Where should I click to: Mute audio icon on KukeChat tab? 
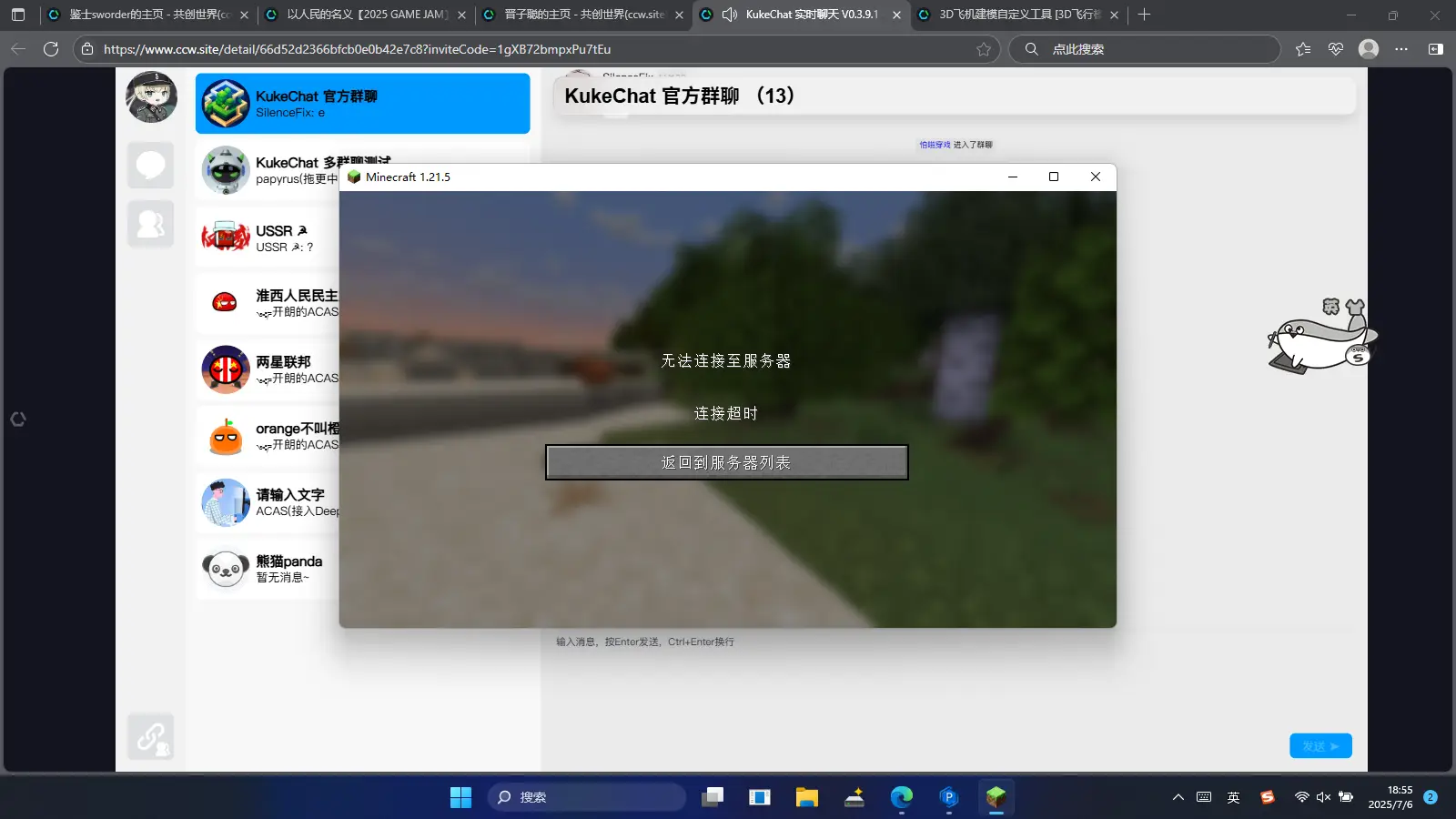coord(730,15)
